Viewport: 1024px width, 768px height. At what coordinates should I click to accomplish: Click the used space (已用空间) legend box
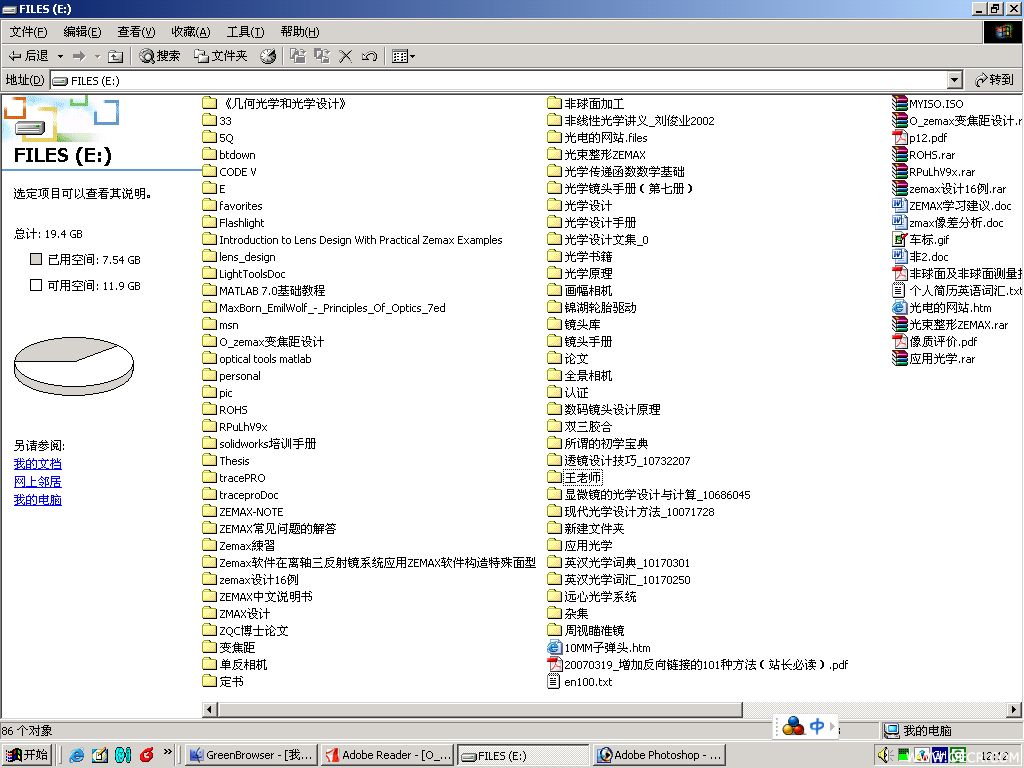36,259
